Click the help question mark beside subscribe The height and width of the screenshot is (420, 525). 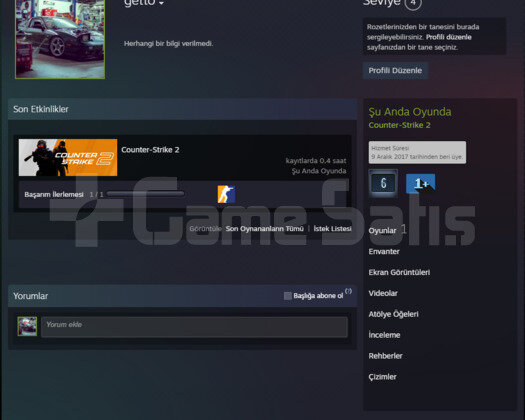[348, 291]
